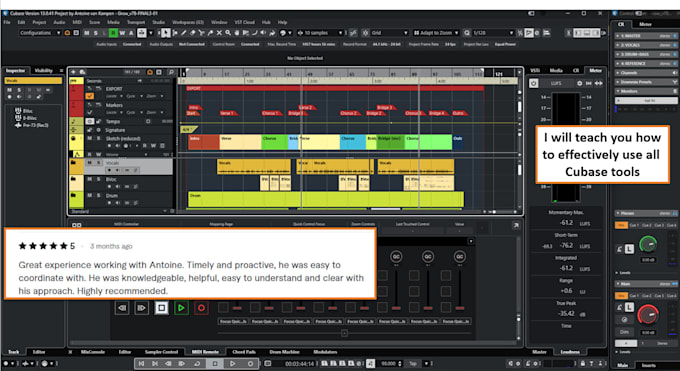Click the transport panel Play button
Image resolution: width=680 pixels, height=371 pixels.
(x=232, y=364)
